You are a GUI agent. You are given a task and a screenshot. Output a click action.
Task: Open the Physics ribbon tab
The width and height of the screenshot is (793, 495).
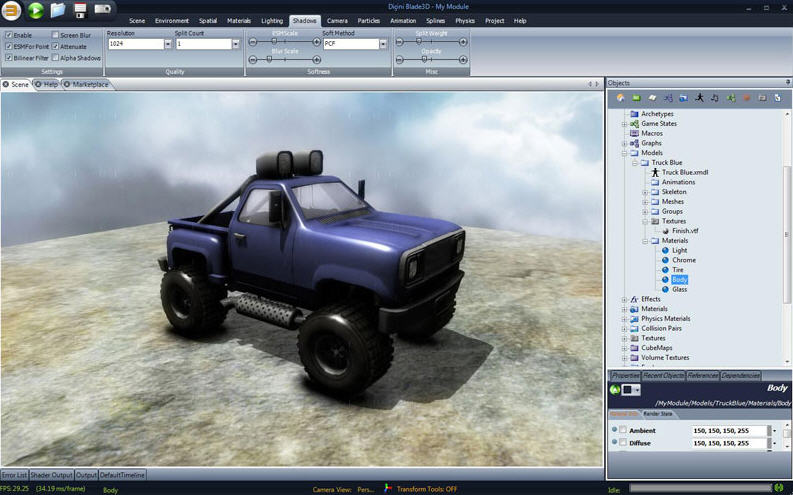465,21
